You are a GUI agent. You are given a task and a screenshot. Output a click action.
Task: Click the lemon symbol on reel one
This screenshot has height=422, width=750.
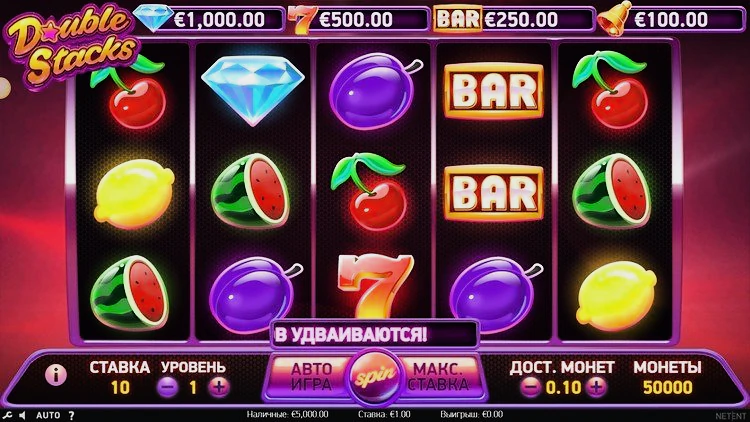[133, 194]
